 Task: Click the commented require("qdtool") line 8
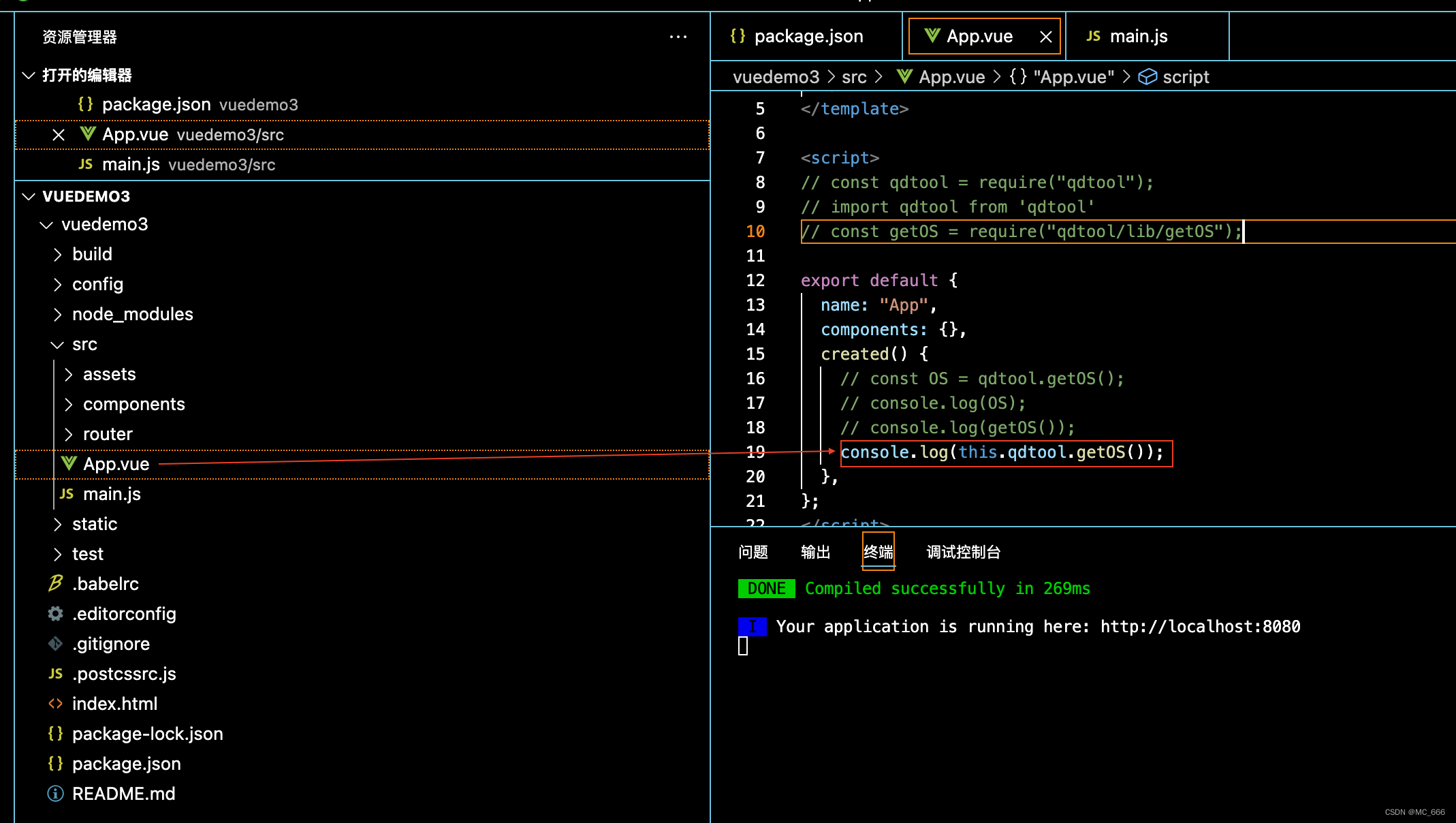click(977, 183)
